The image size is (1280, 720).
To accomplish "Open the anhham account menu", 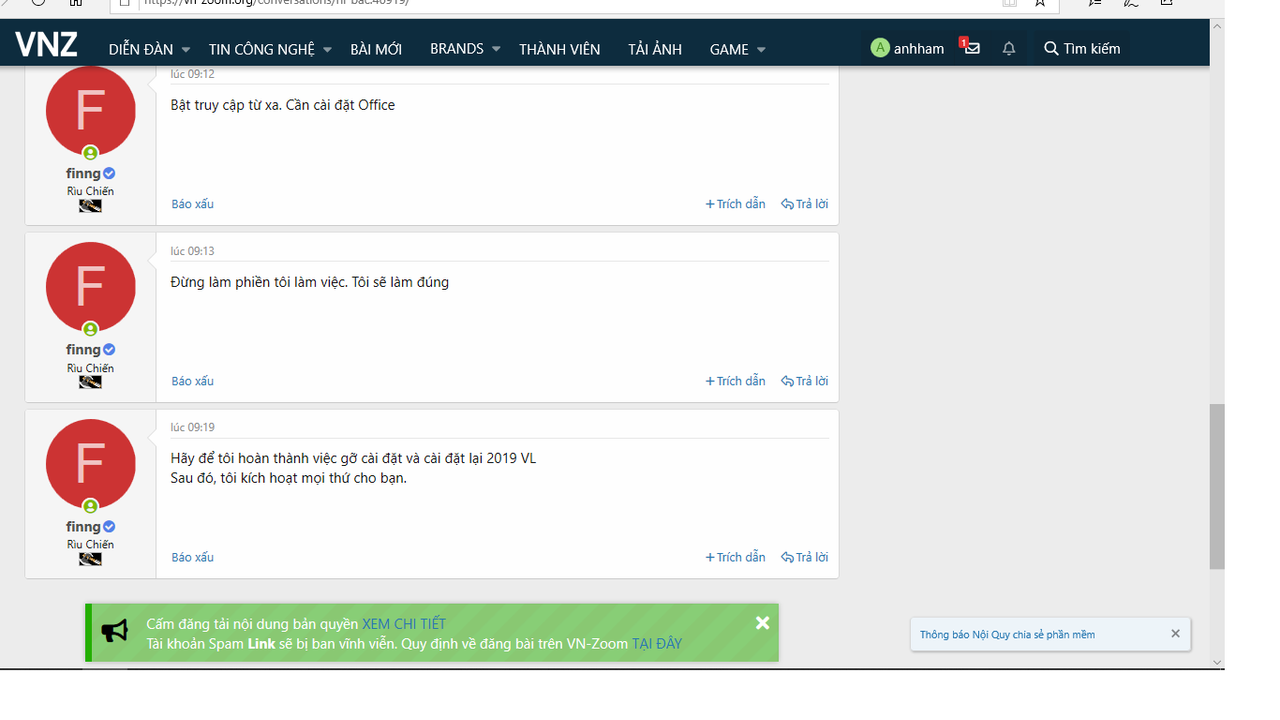I will 907,48.
